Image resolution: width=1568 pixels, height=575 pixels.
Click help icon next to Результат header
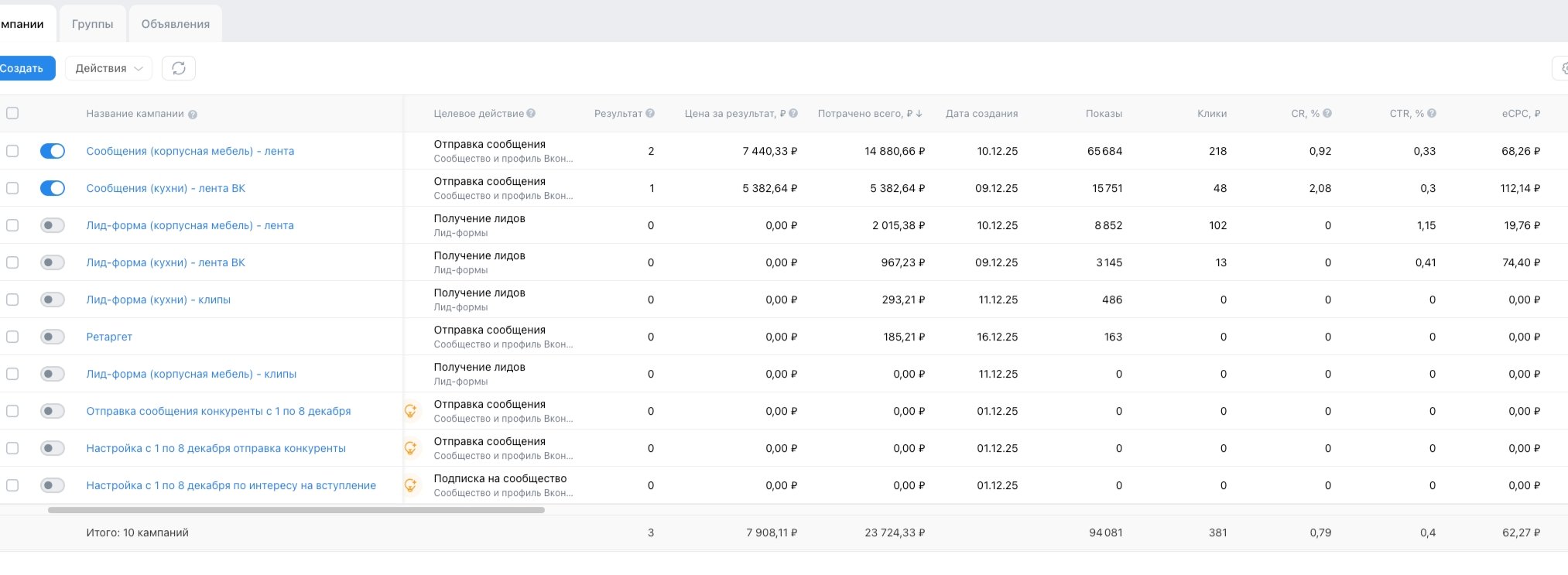[x=650, y=114]
